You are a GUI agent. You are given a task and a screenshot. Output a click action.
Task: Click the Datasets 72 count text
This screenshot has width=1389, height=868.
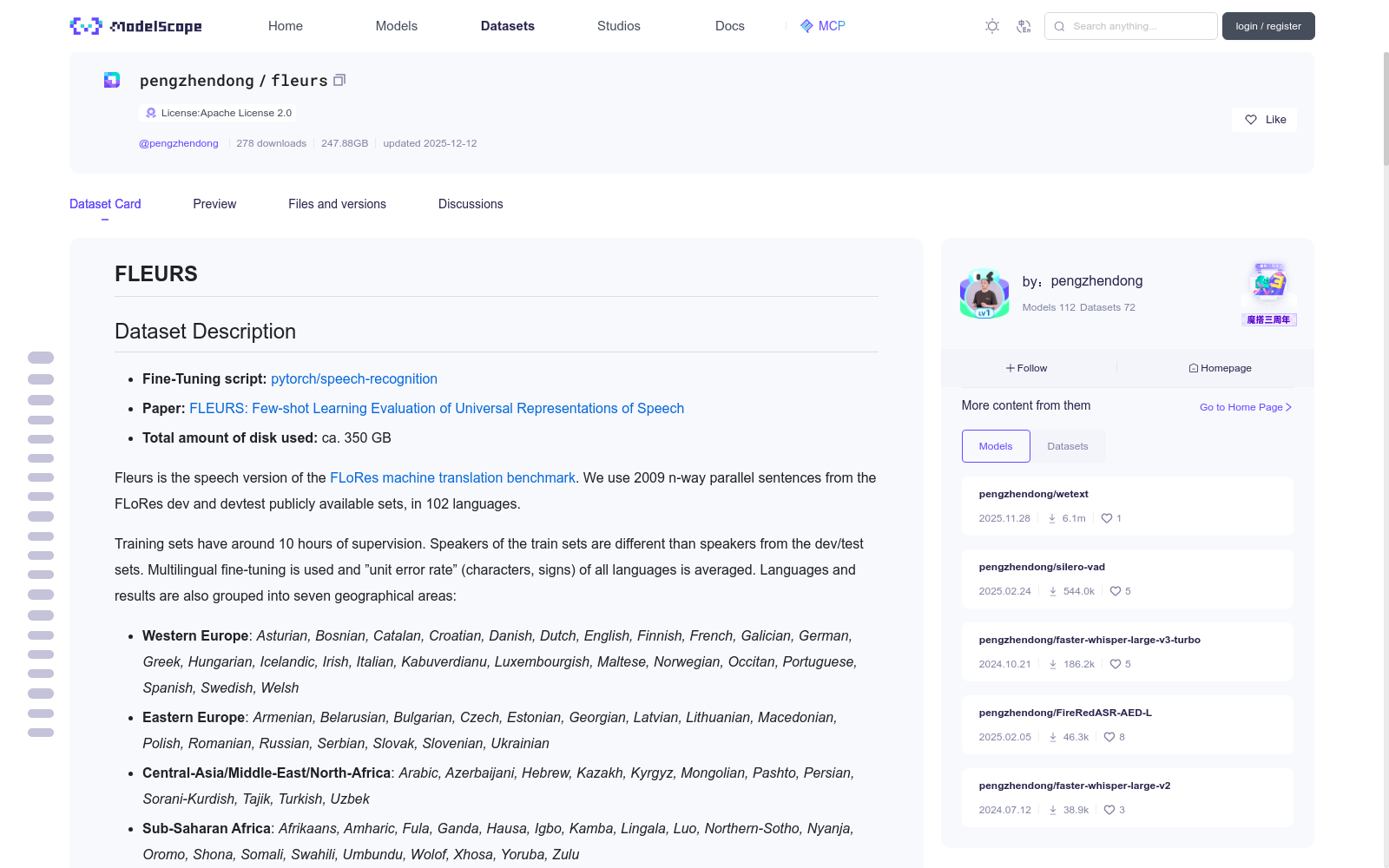(x=1107, y=307)
